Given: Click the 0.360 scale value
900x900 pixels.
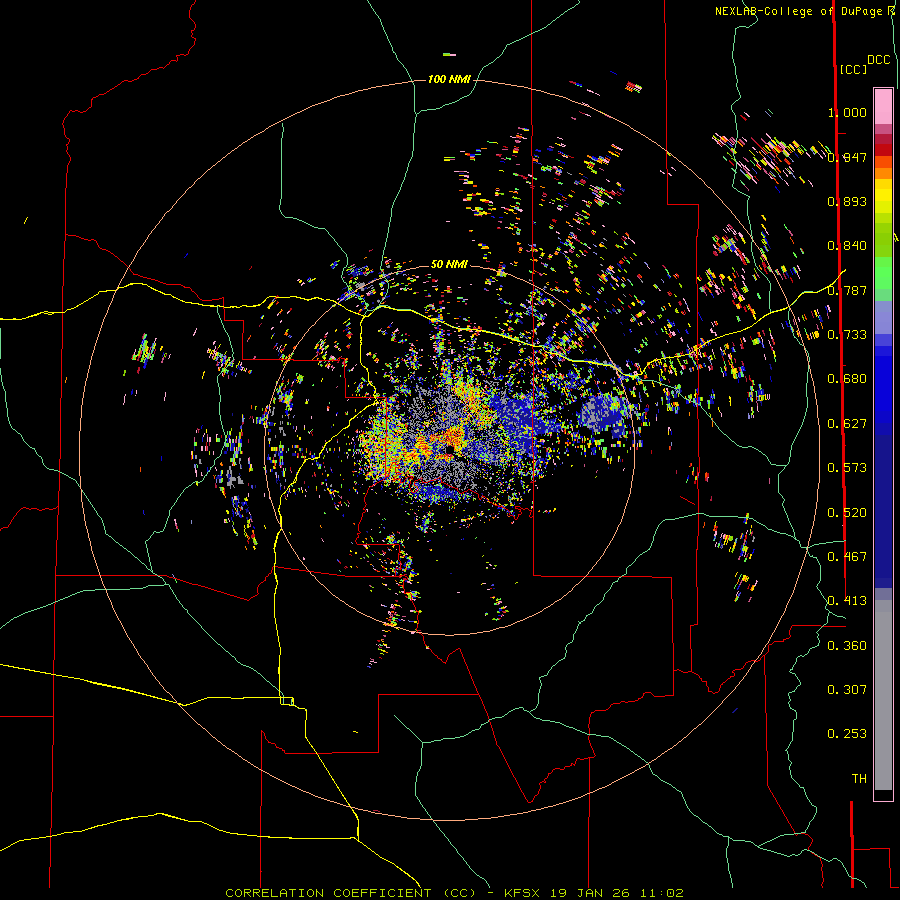Looking at the screenshot, I should click(847, 646).
